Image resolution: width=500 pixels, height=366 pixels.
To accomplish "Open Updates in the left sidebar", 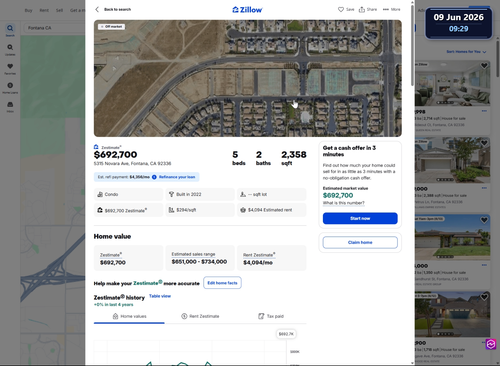I will [x=10, y=50].
